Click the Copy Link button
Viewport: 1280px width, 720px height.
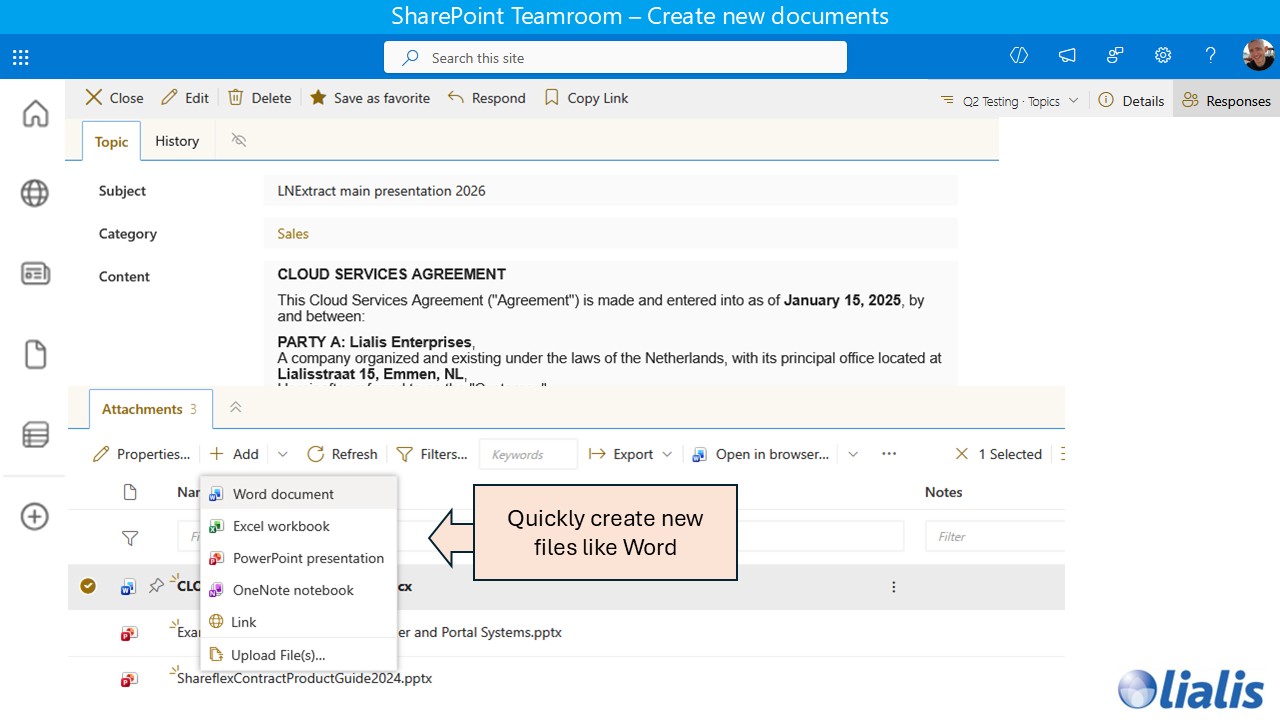pyautogui.click(x=586, y=97)
